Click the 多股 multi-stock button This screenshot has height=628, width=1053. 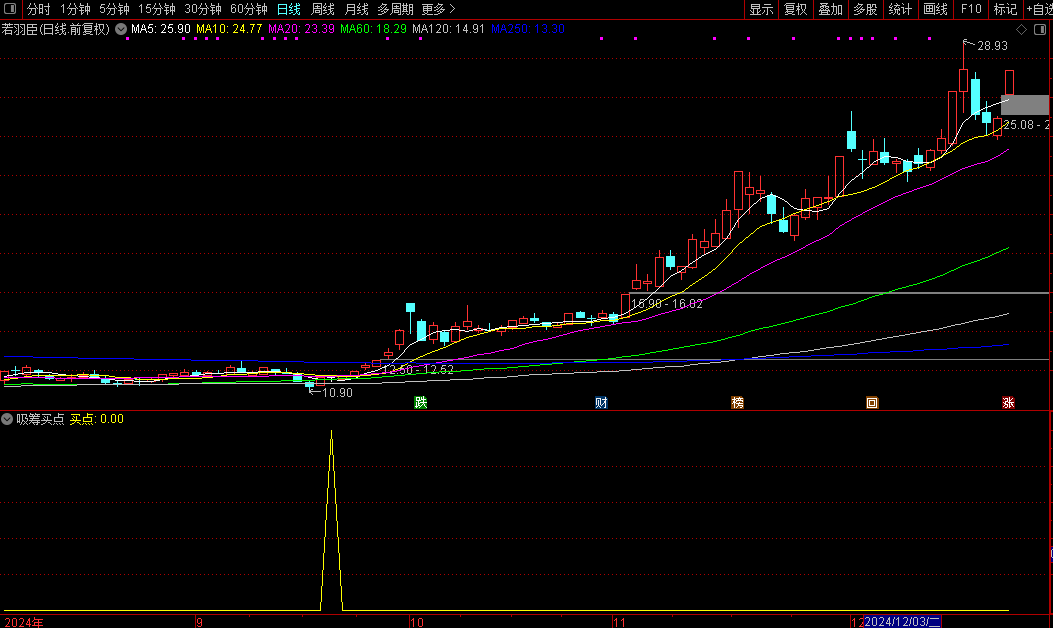click(x=865, y=9)
